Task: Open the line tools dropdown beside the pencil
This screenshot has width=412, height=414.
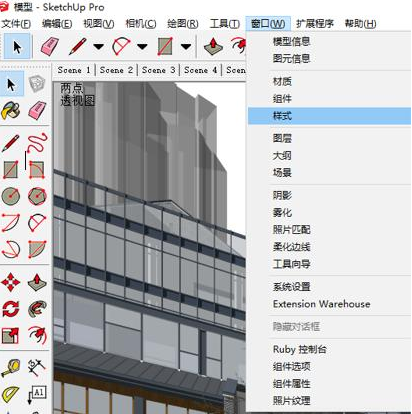Action: pyautogui.click(x=98, y=46)
